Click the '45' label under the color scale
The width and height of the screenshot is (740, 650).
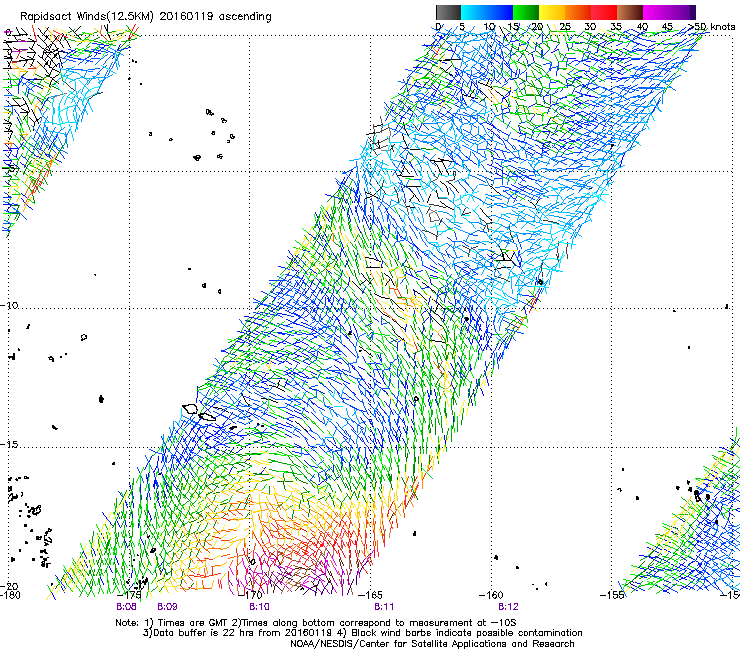pyautogui.click(x=667, y=27)
